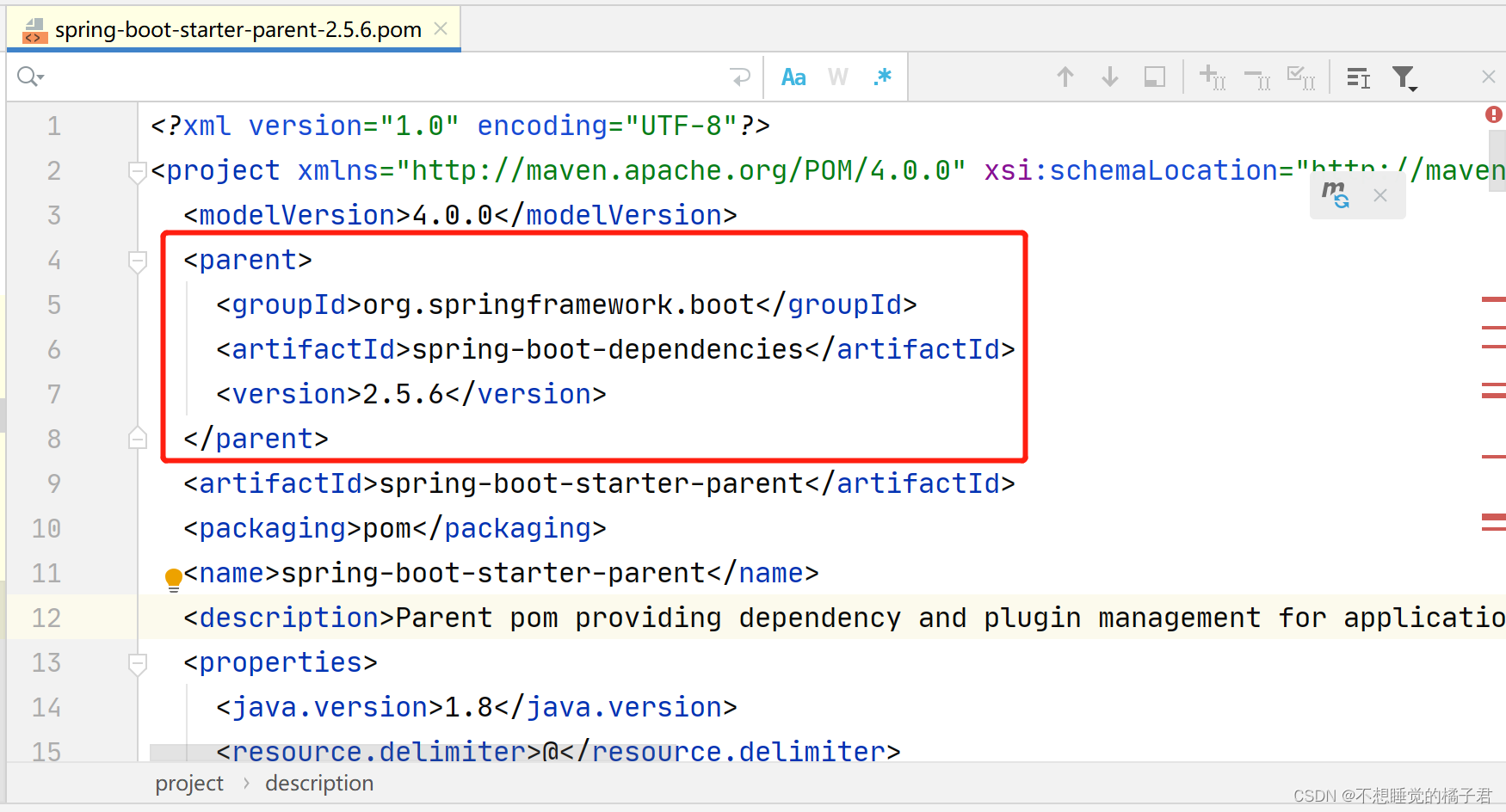The width and height of the screenshot is (1506, 812).
Task: Enable Regex mode in the search bar
Action: point(882,77)
